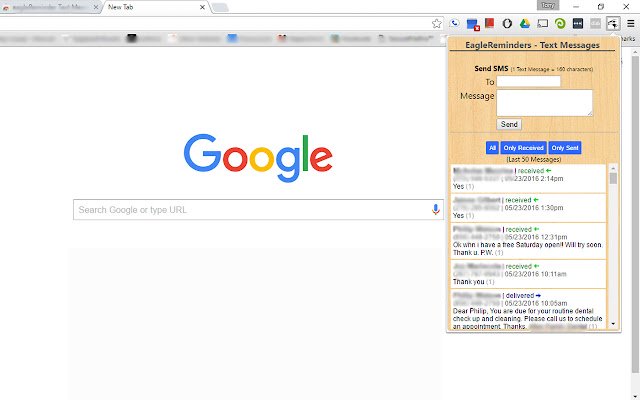640x400 pixels.
Task: Click the user profile button in title bar
Action: coord(548,5)
